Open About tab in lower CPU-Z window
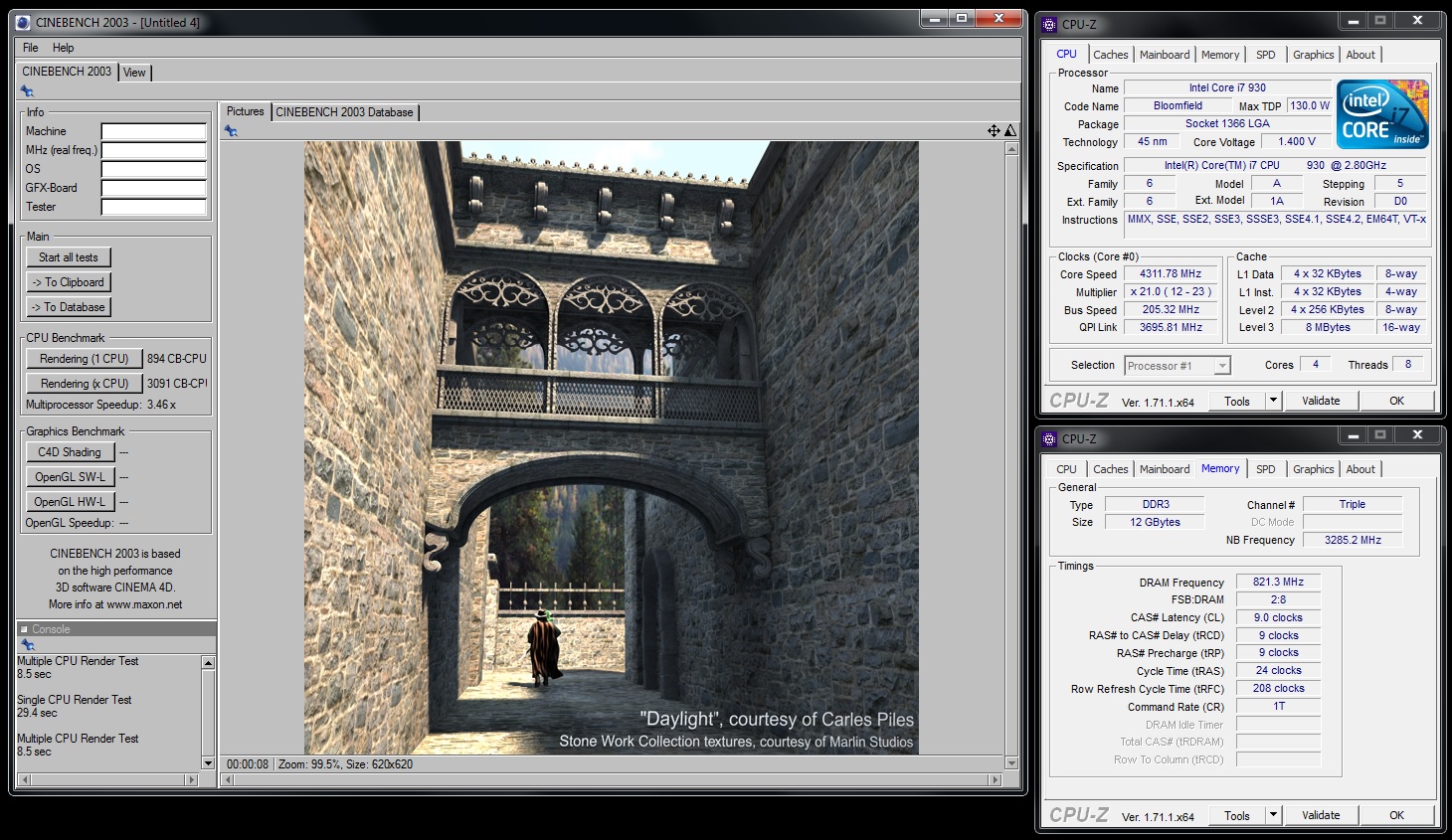1452x840 pixels. [1361, 469]
